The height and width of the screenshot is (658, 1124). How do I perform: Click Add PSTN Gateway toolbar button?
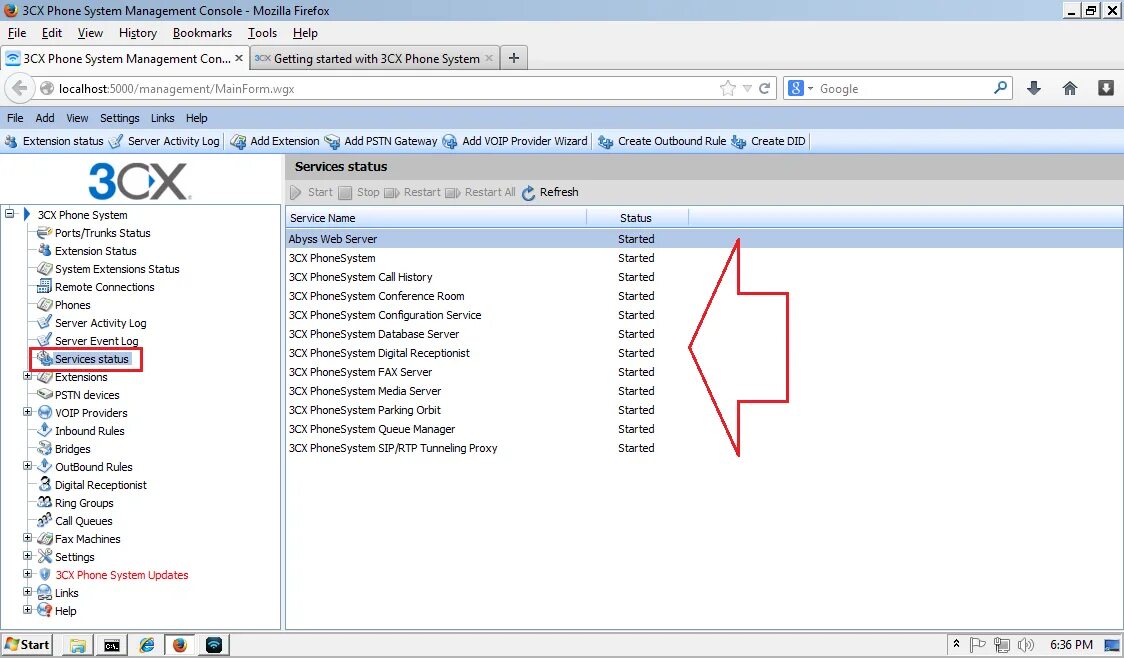click(x=381, y=141)
